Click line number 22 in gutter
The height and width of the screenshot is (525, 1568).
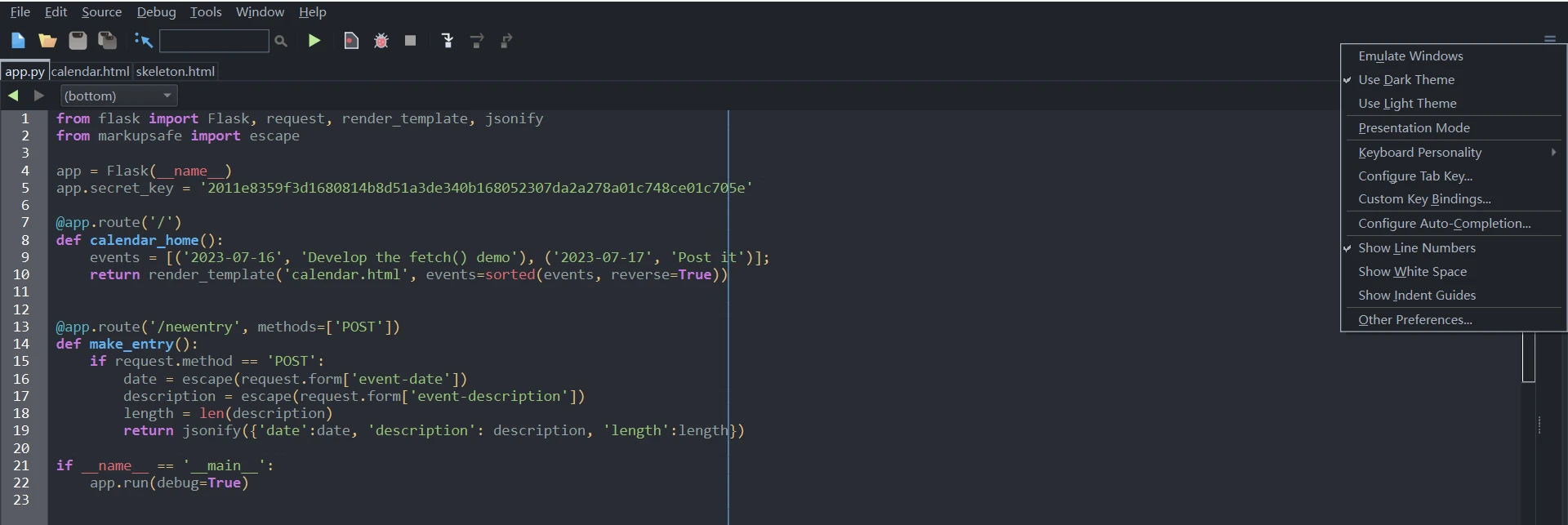point(20,483)
